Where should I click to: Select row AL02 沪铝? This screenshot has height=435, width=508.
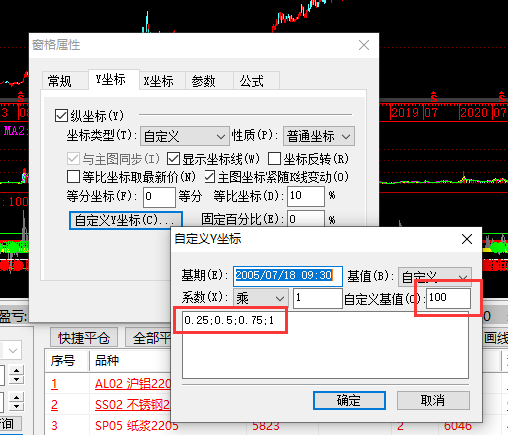click(132, 384)
